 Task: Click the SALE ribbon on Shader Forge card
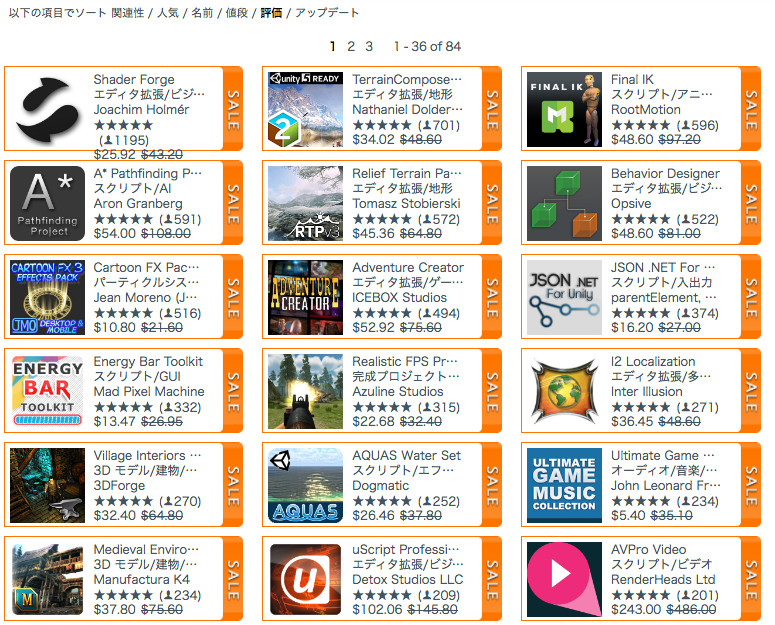coord(233,109)
